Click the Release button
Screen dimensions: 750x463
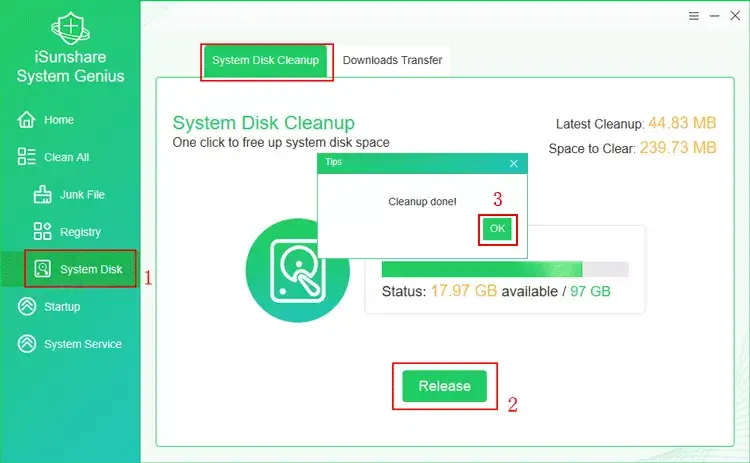tap(444, 386)
